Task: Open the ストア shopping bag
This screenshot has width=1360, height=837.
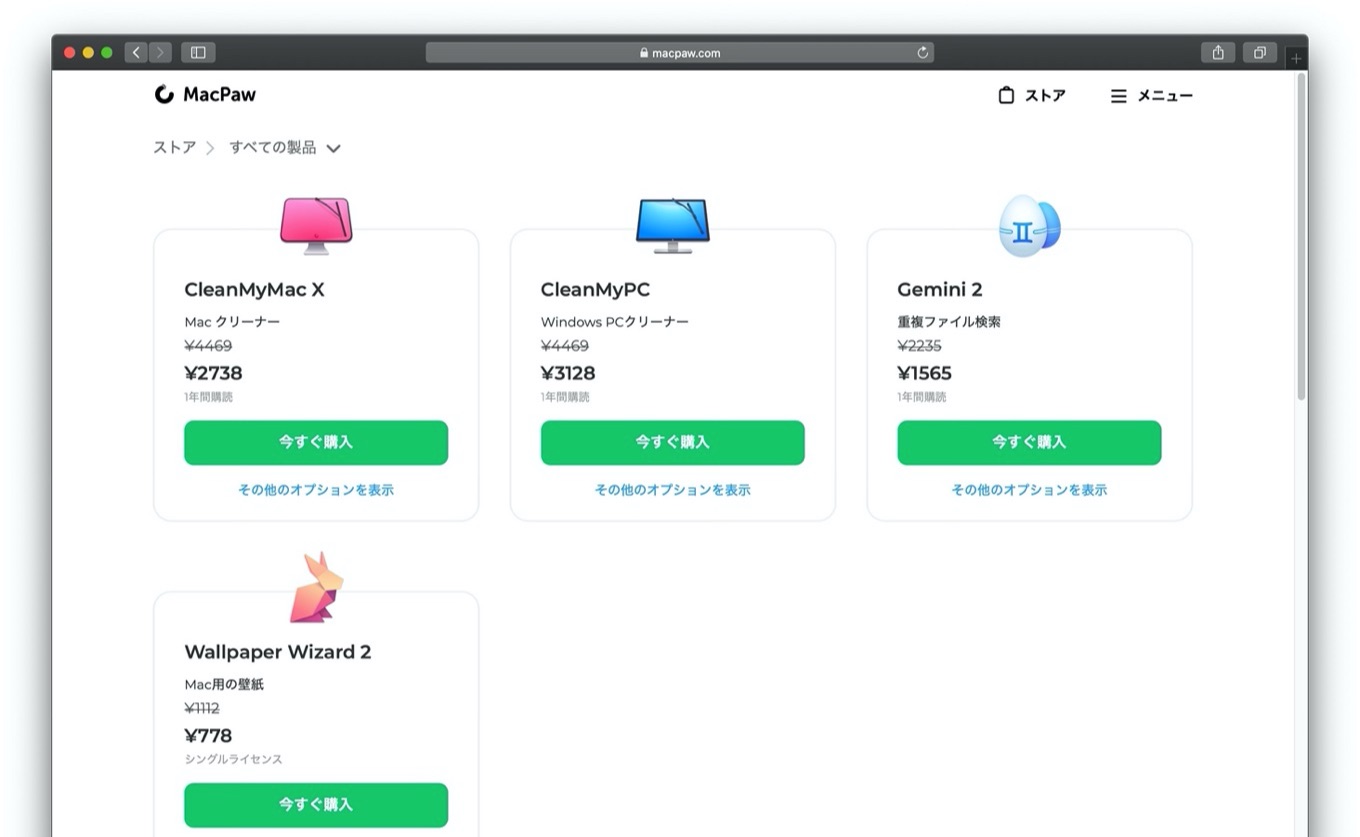Action: tap(1032, 96)
